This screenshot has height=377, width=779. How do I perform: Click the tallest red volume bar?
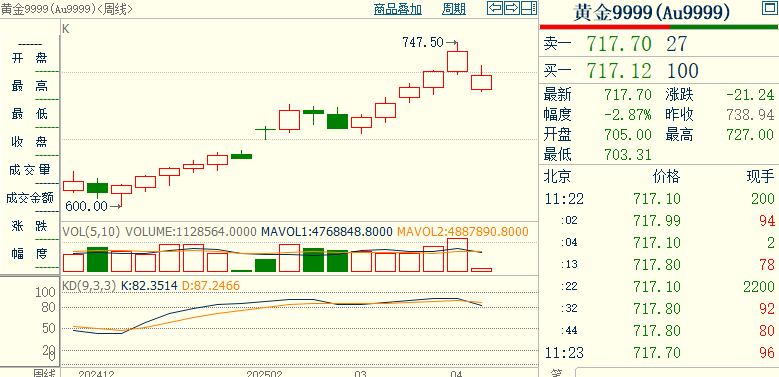point(458,255)
